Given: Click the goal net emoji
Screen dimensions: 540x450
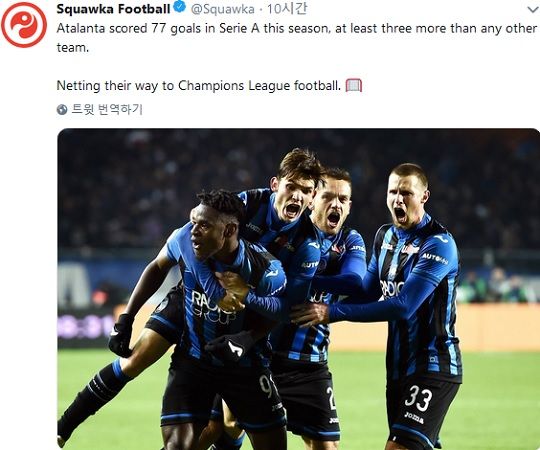Looking at the screenshot, I should tap(354, 85).
